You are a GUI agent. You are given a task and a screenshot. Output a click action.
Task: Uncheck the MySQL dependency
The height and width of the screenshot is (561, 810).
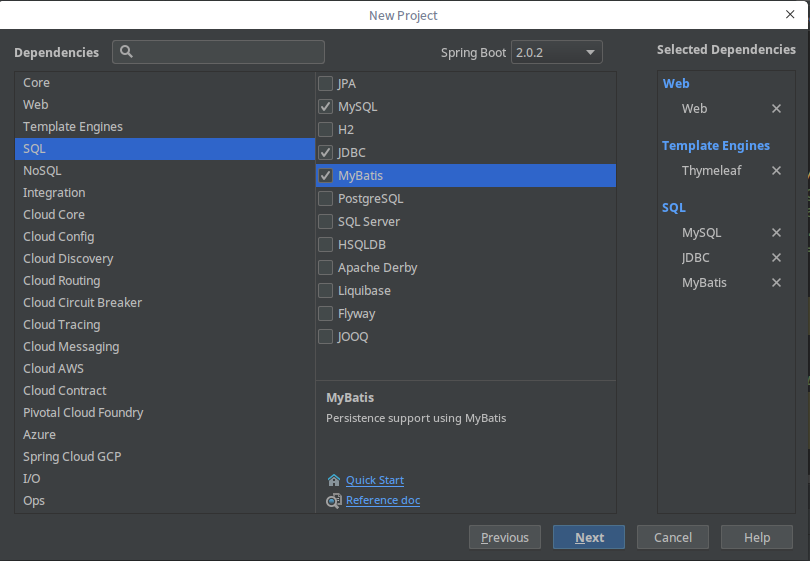click(x=325, y=106)
